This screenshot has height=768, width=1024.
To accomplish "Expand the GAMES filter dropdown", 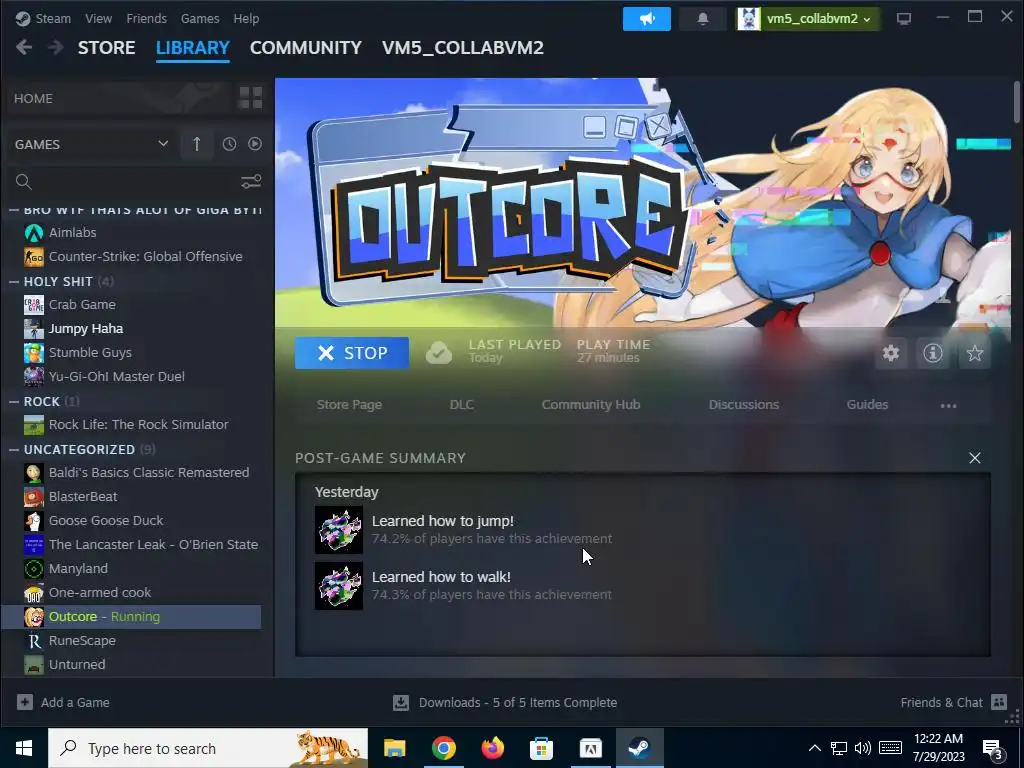I will [x=91, y=144].
